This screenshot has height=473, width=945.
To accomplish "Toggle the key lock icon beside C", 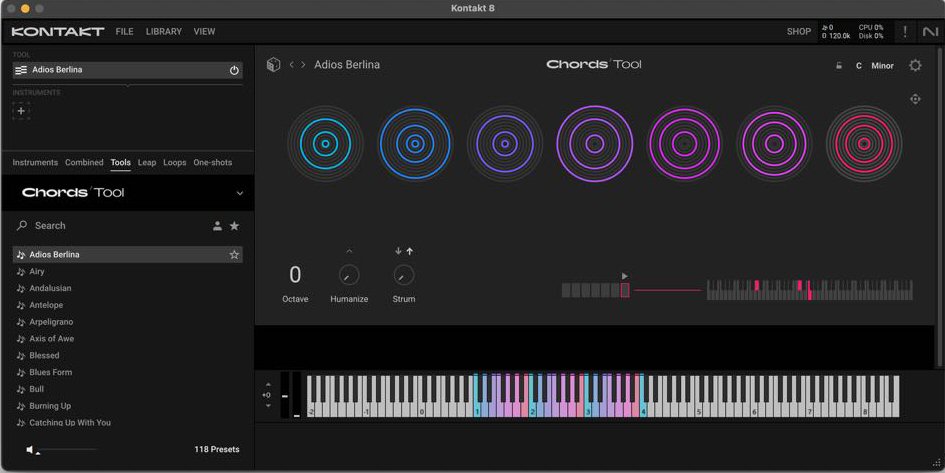I will point(838,66).
